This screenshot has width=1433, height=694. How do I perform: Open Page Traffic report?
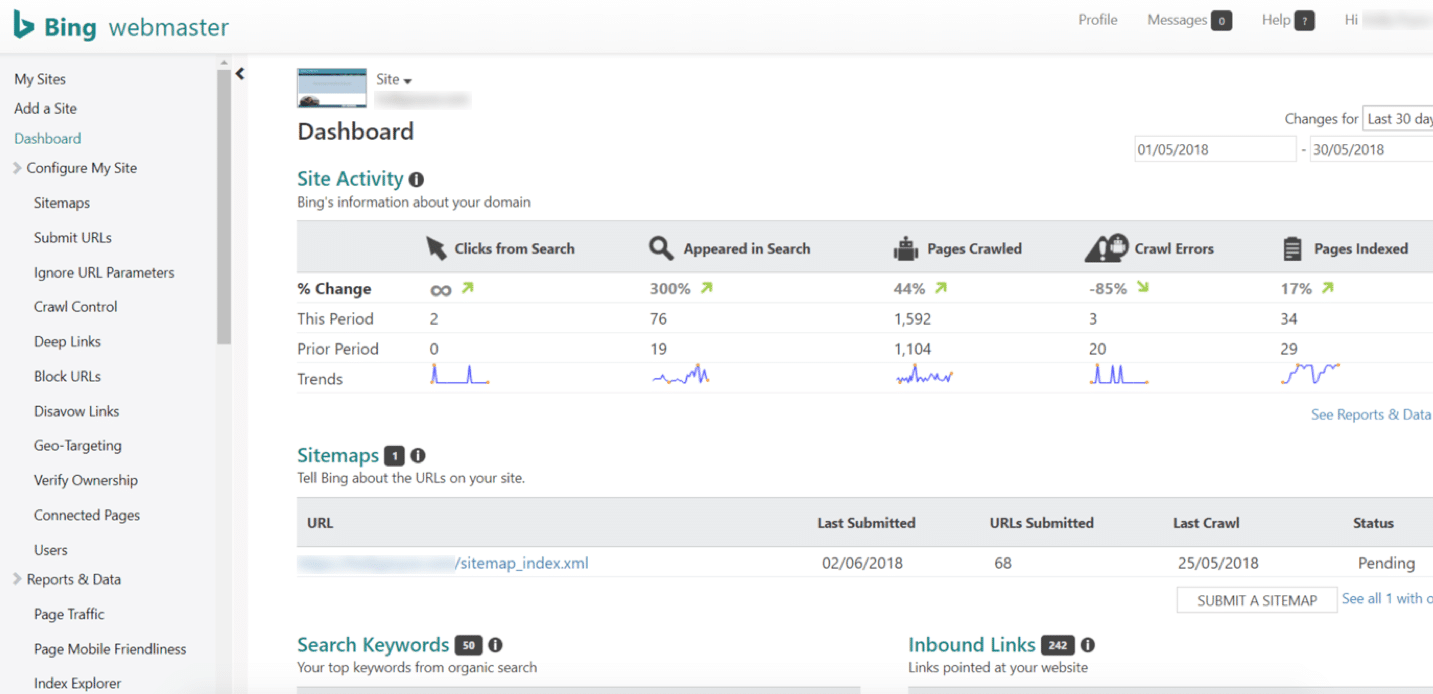69,614
